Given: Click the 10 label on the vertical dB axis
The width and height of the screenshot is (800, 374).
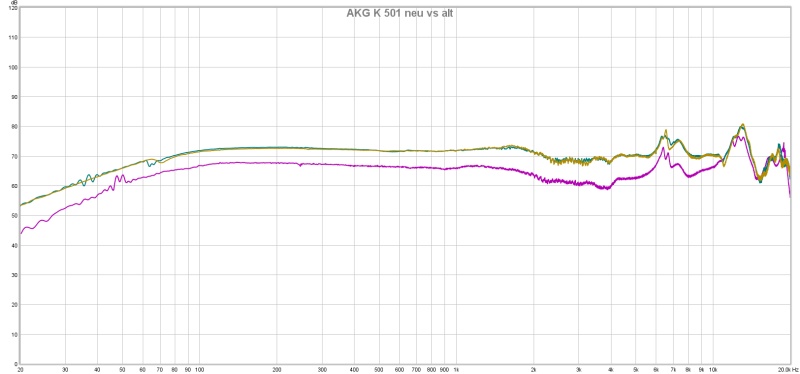Looking at the screenshot, I should coord(14,335).
